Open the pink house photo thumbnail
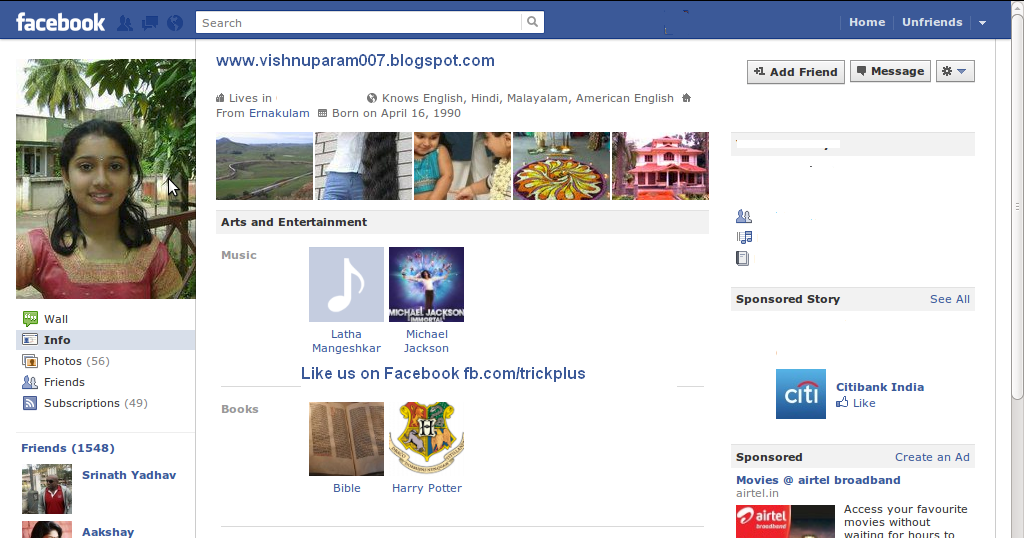The width and height of the screenshot is (1024, 538). (660, 166)
